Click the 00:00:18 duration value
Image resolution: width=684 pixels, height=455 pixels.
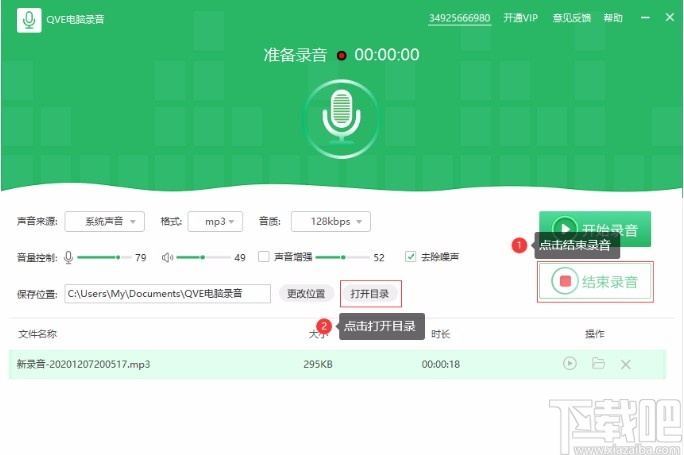[441, 364]
